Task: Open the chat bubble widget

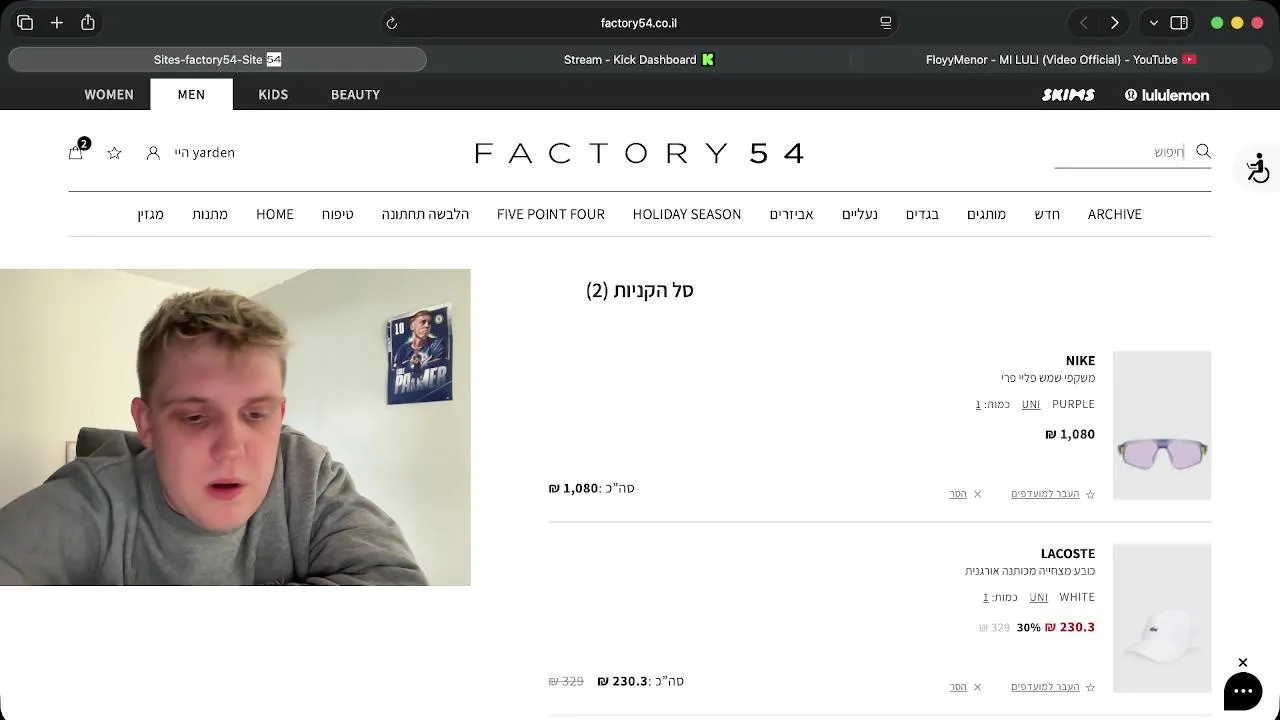Action: click(x=1243, y=691)
